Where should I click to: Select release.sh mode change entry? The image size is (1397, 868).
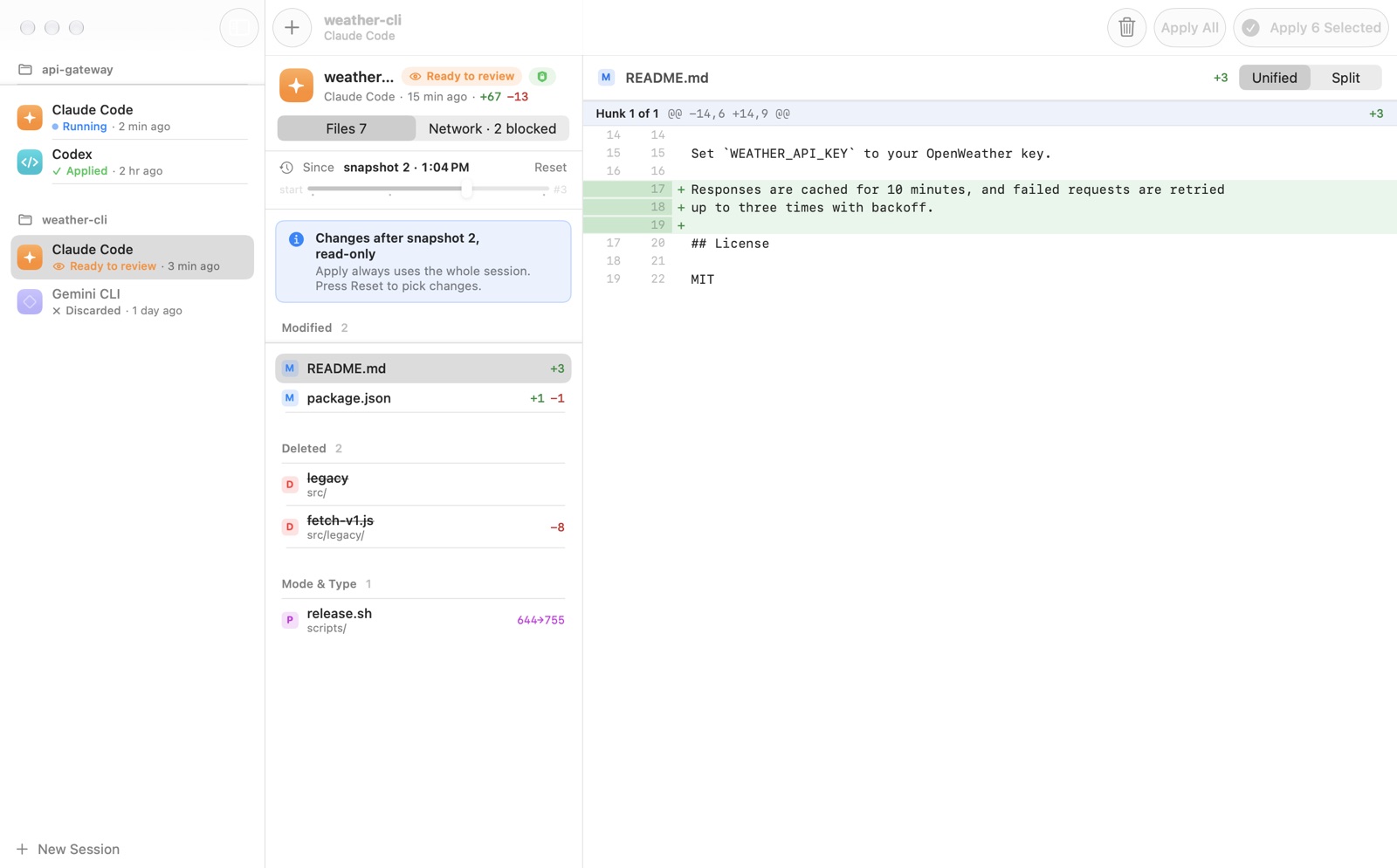click(x=423, y=620)
